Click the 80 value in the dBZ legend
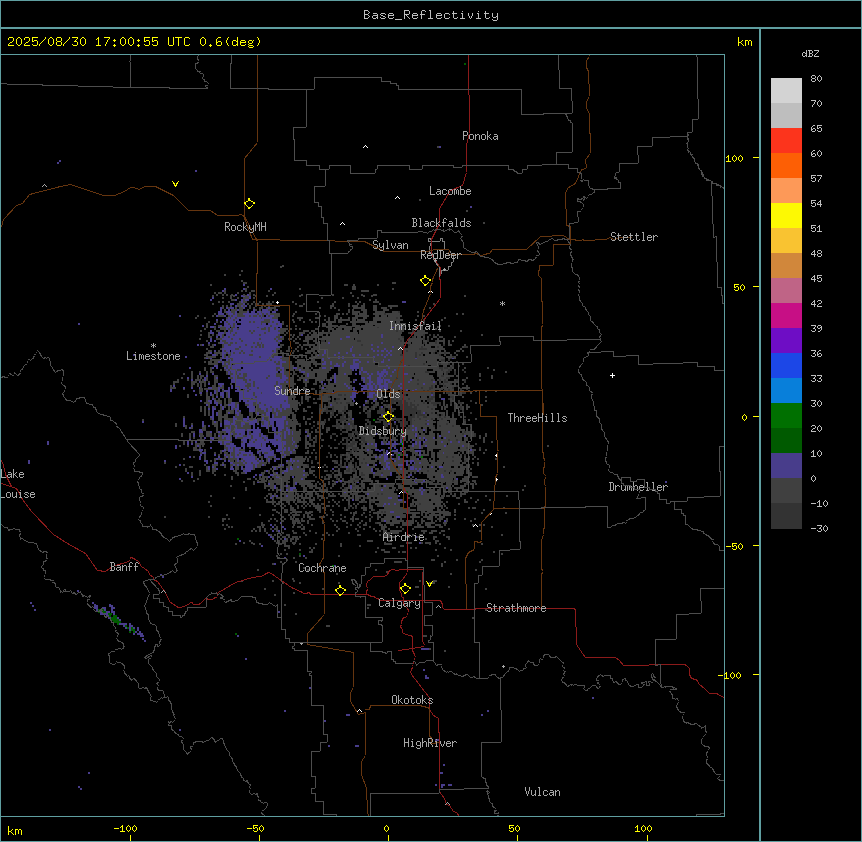The image size is (862, 842). pyautogui.click(x=816, y=79)
